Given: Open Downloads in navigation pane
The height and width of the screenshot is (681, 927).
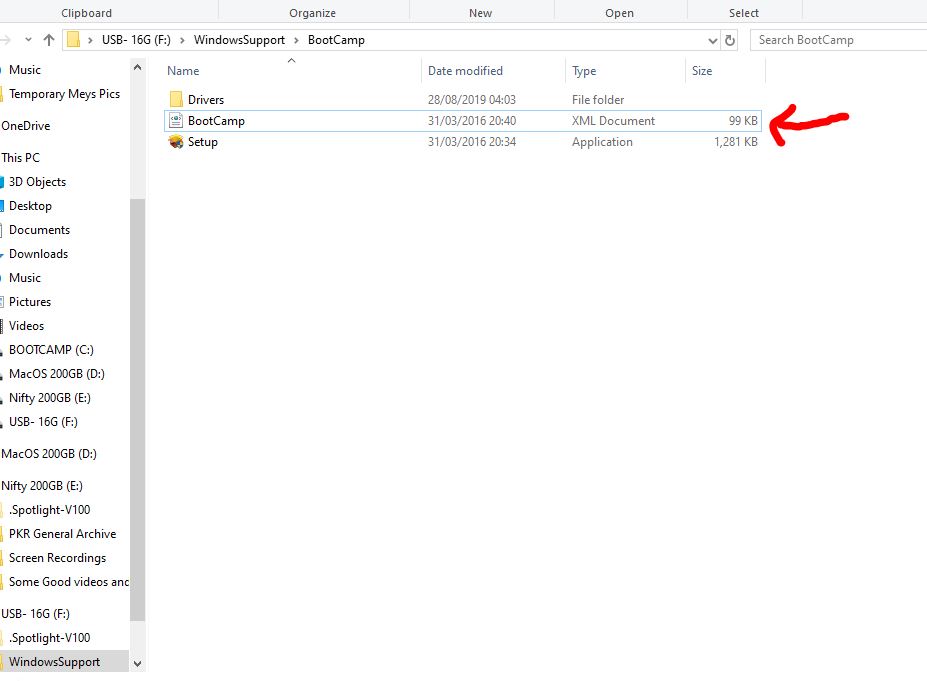Looking at the screenshot, I should click(x=38, y=254).
